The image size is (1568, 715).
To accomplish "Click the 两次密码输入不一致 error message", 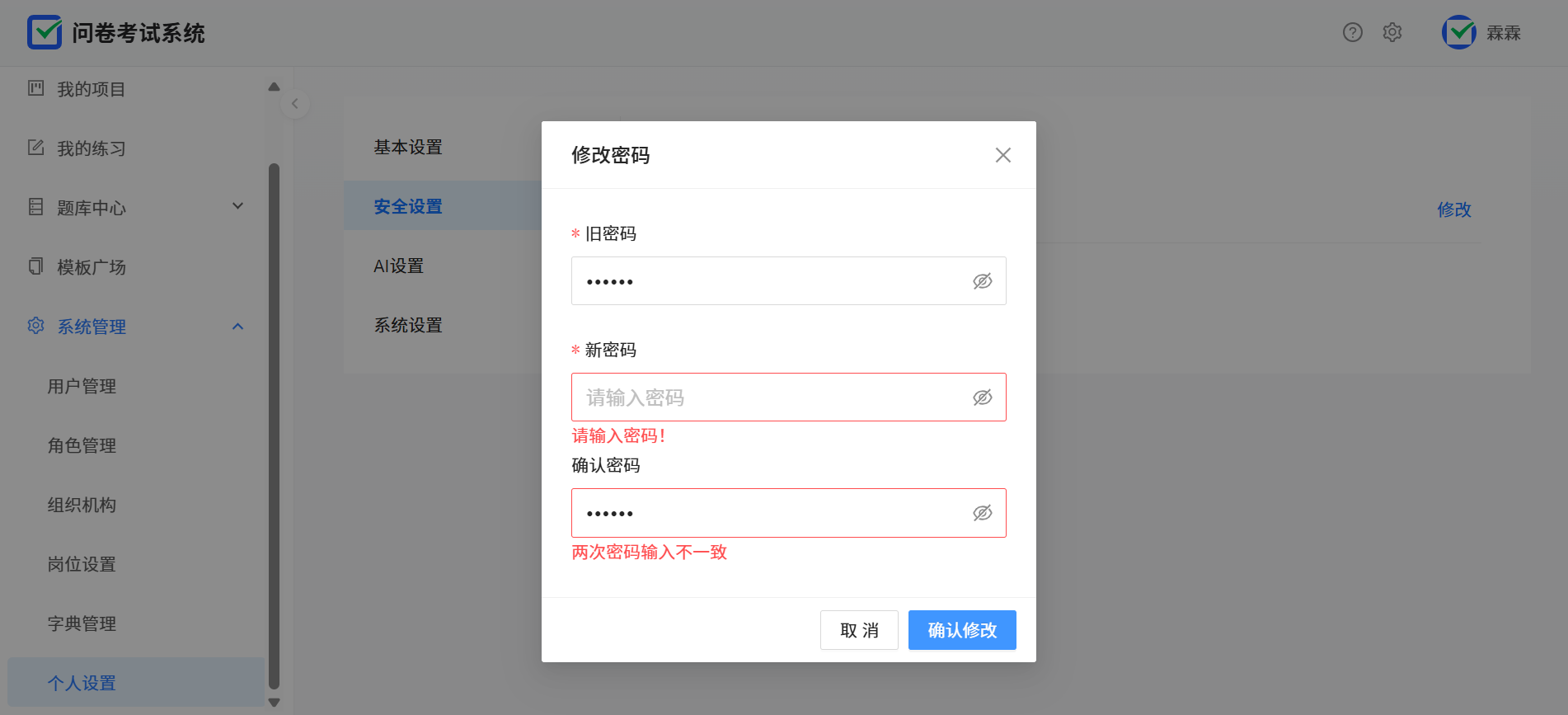I will pyautogui.click(x=650, y=552).
